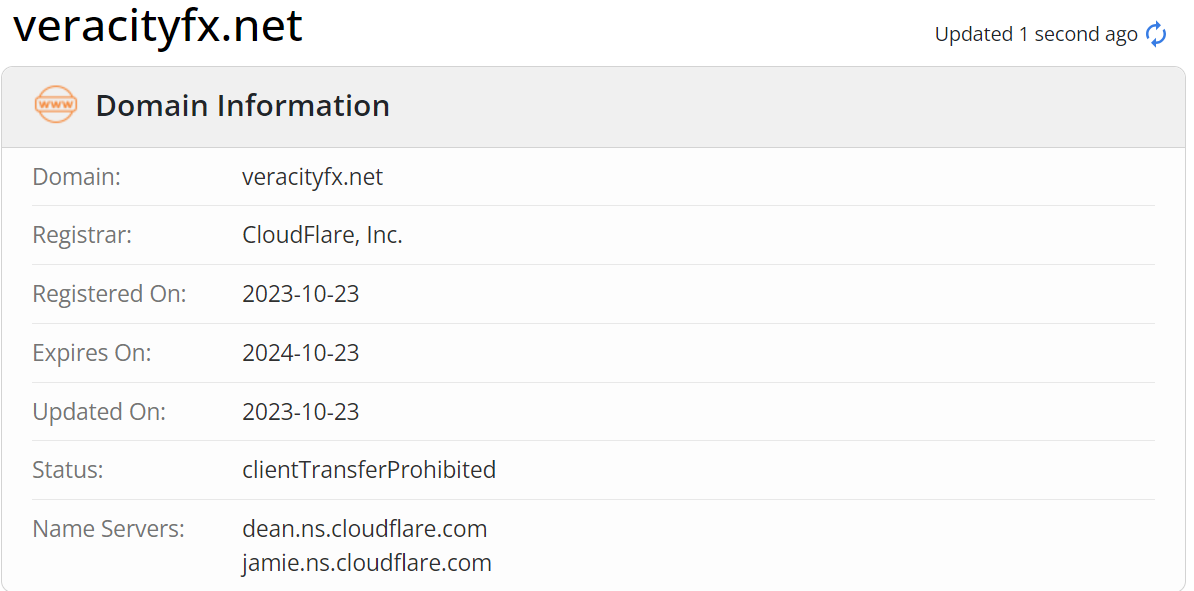Click the orange www globe icon
Image resolution: width=1194 pixels, height=591 pixels.
[x=56, y=104]
